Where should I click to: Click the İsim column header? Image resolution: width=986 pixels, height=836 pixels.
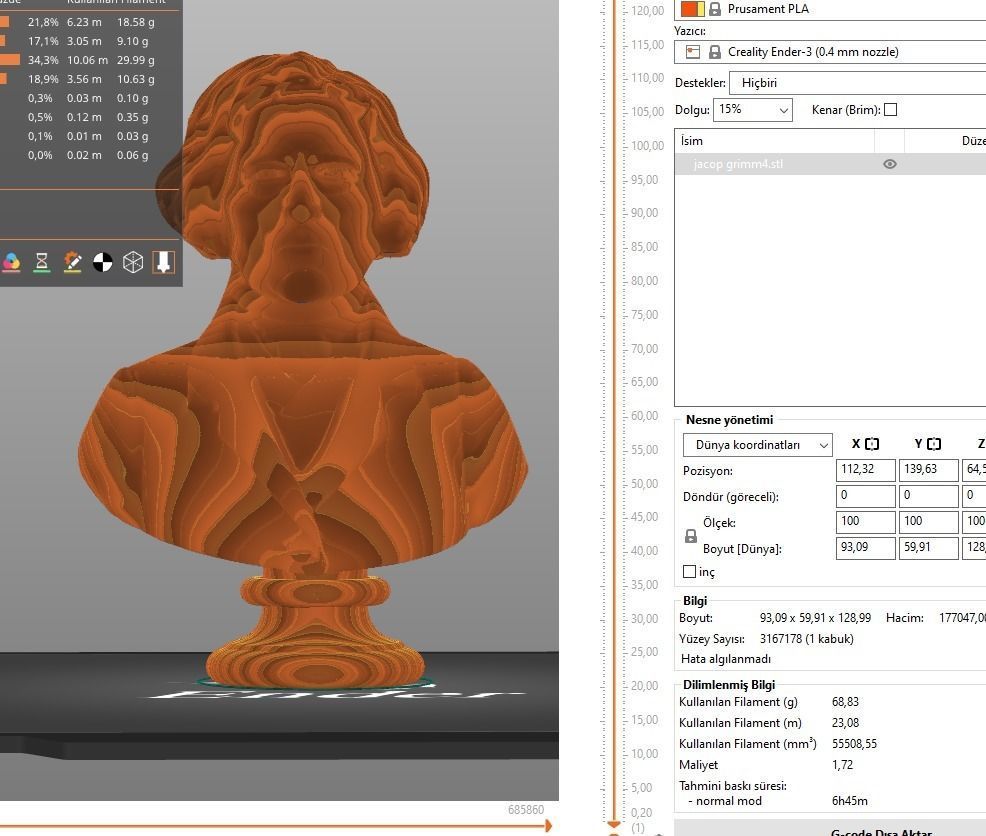pyautogui.click(x=774, y=141)
